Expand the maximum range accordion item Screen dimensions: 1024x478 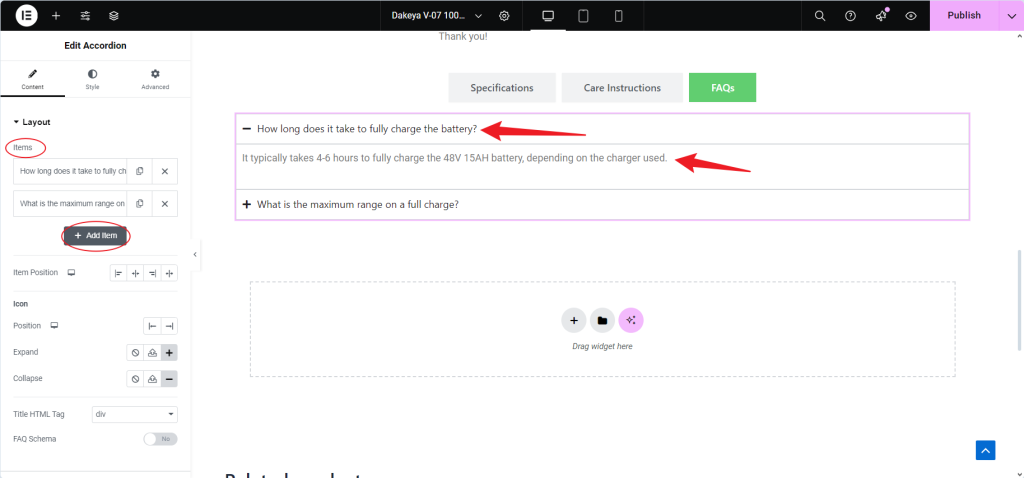click(x=601, y=204)
